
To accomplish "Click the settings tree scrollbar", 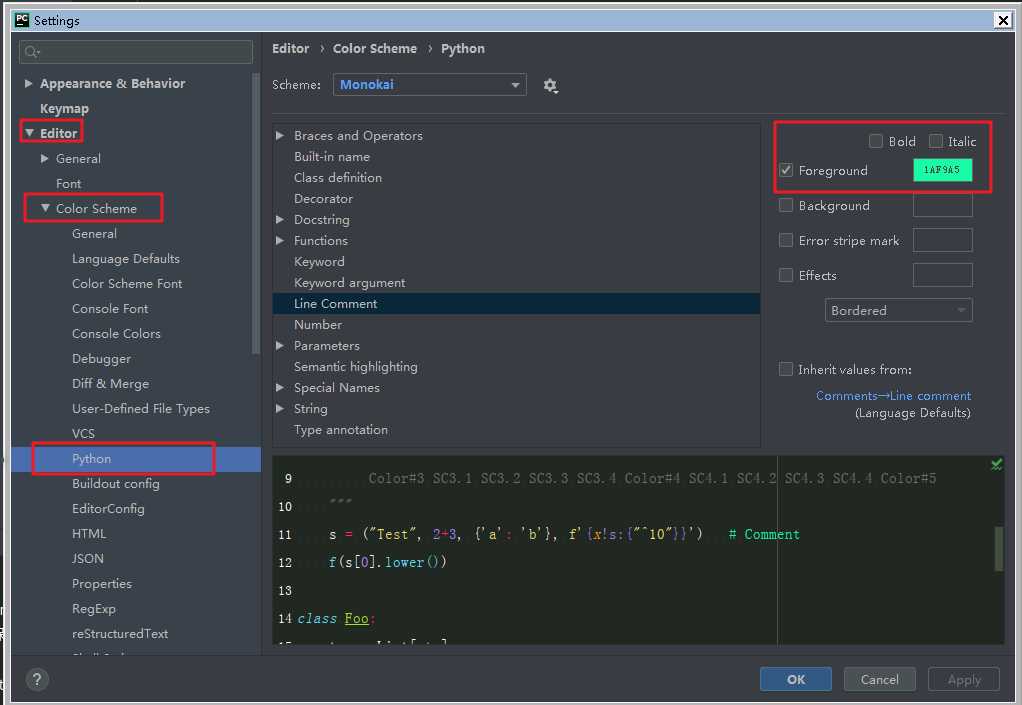I will tap(256, 214).
